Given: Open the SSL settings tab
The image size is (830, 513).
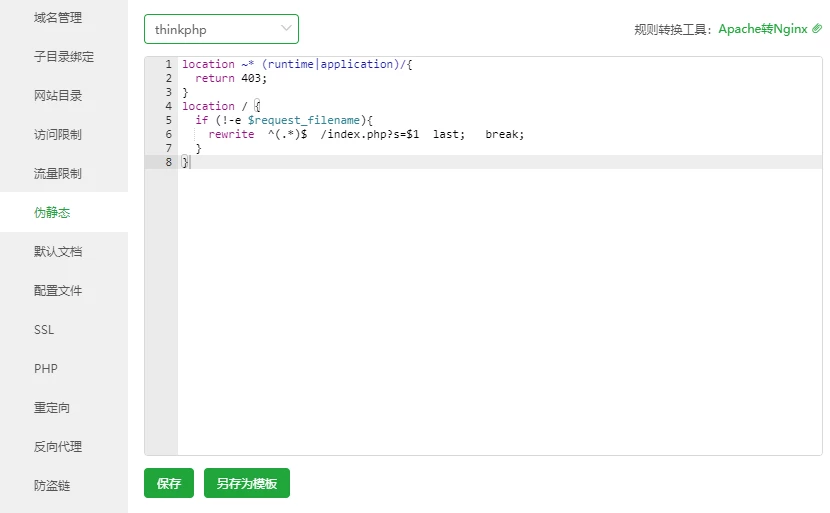Looking at the screenshot, I should 45,330.
